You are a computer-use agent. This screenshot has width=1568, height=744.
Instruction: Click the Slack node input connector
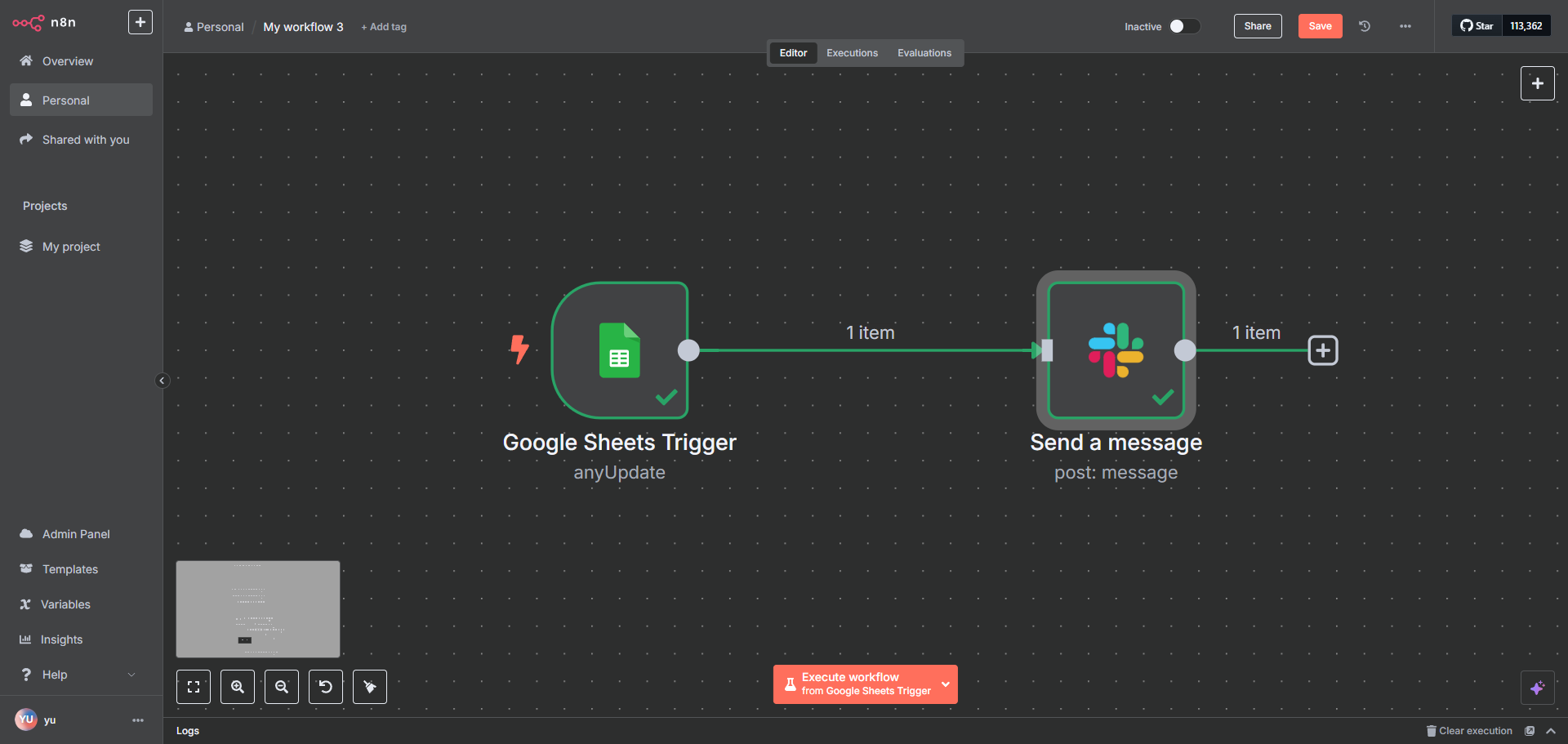[x=1046, y=350]
